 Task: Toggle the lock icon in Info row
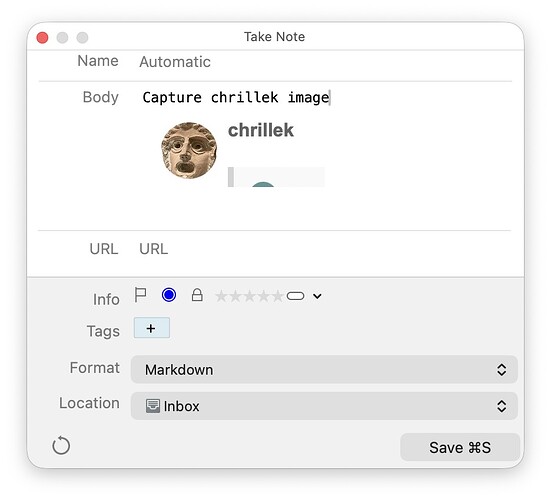(197, 295)
